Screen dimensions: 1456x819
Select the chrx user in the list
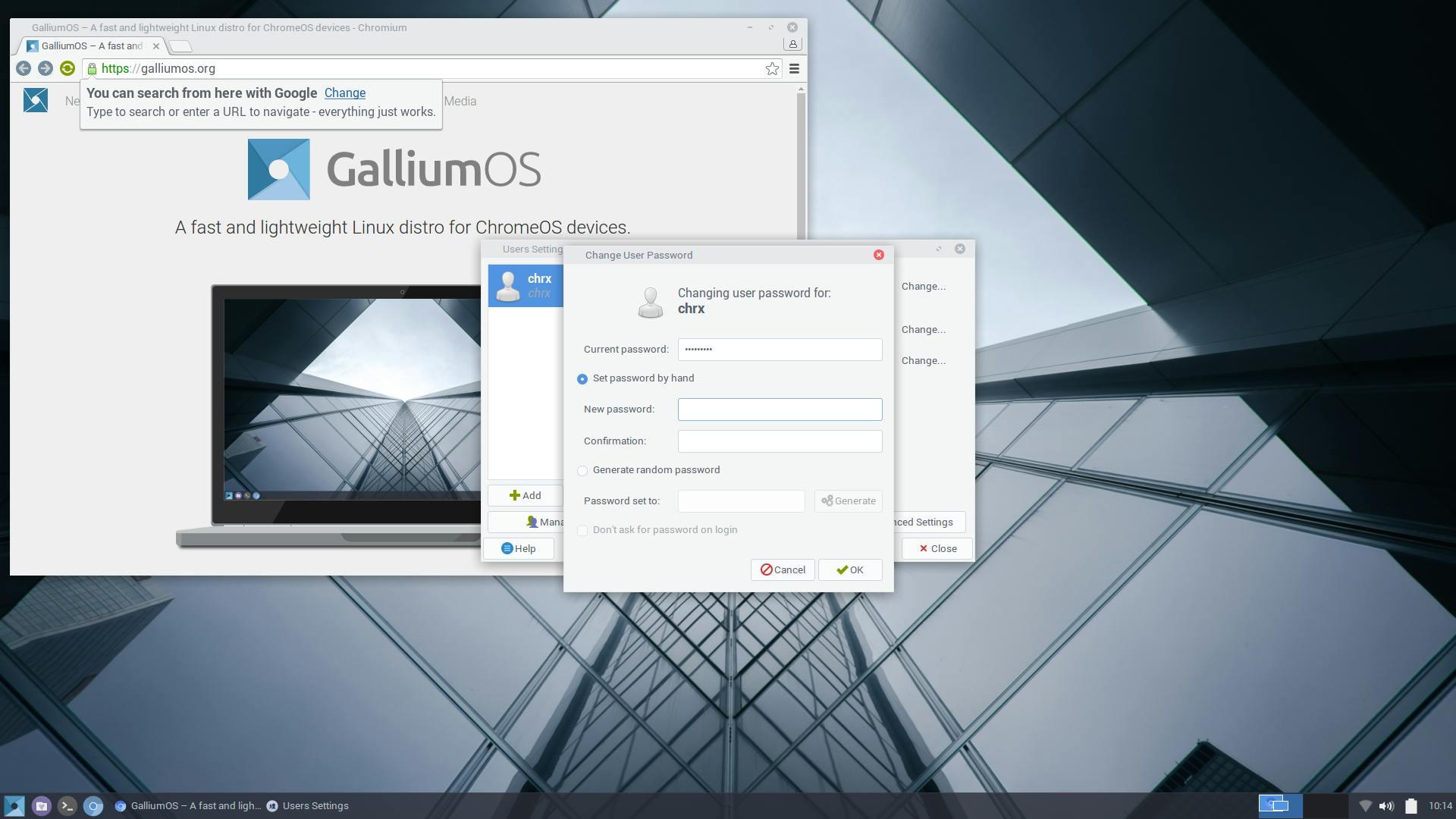[x=526, y=286]
